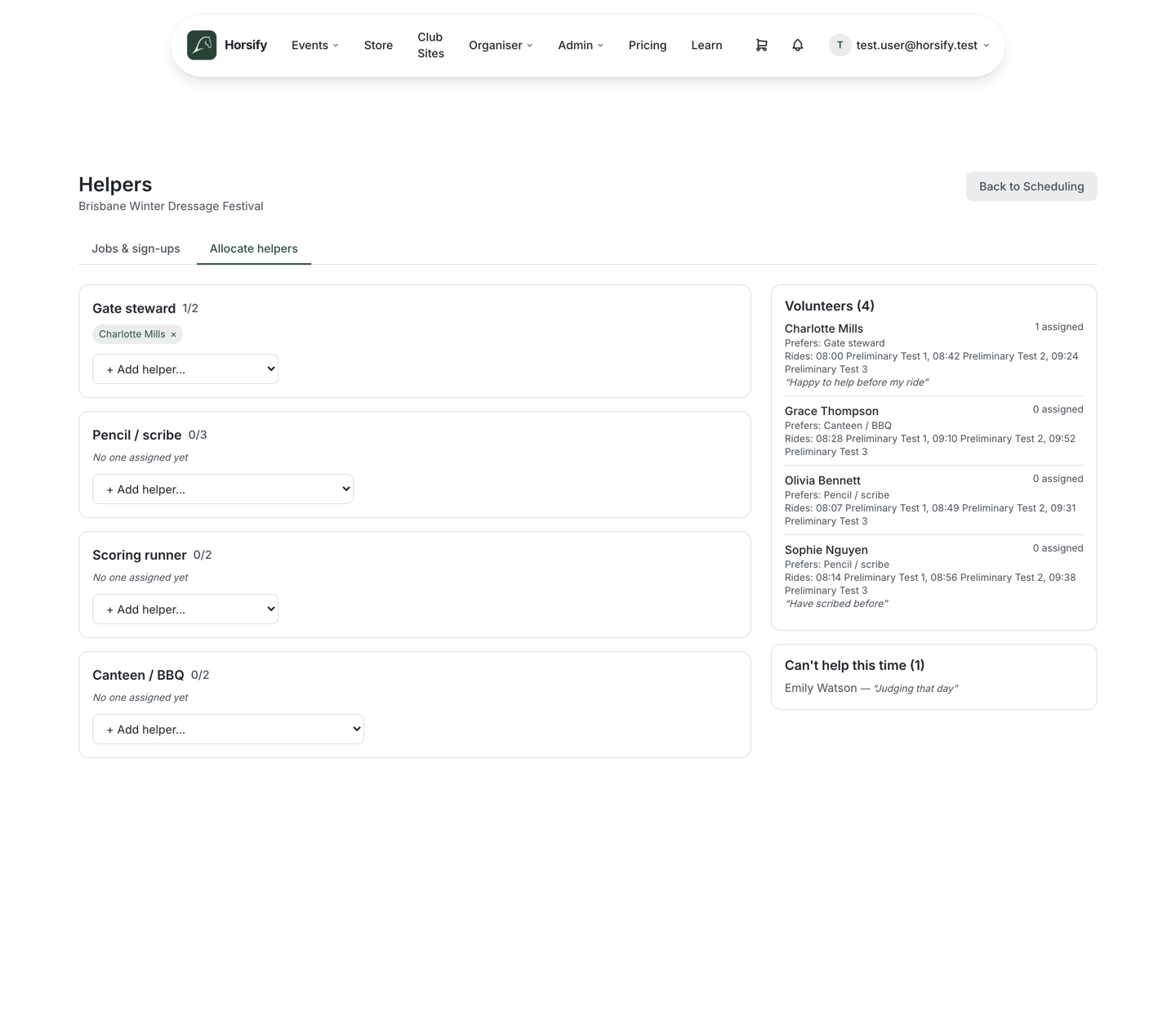Screen dimensions: 1176x1009
Task: View notifications via the bell icon
Action: point(798,45)
